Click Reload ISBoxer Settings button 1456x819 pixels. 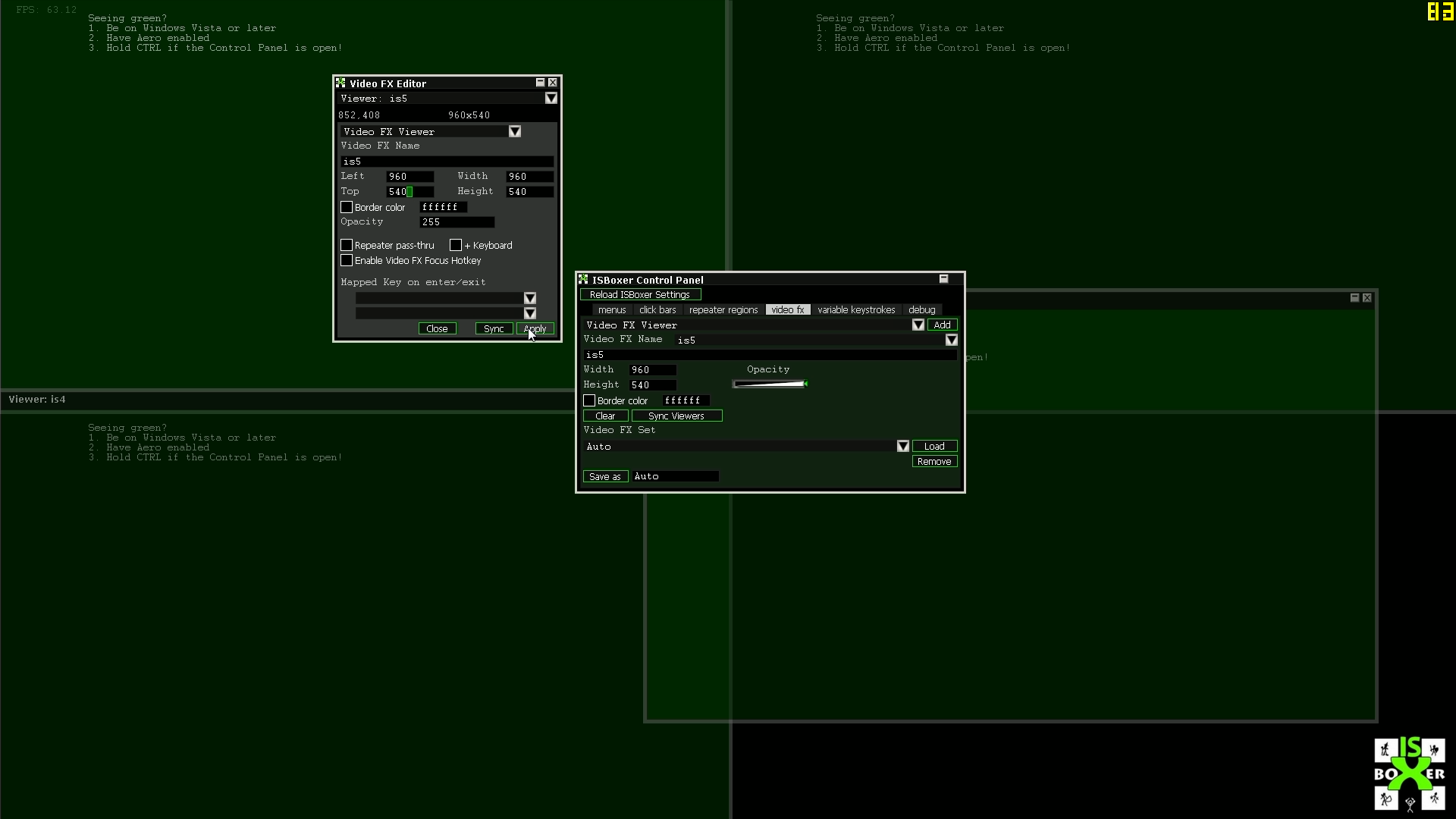[x=641, y=294]
